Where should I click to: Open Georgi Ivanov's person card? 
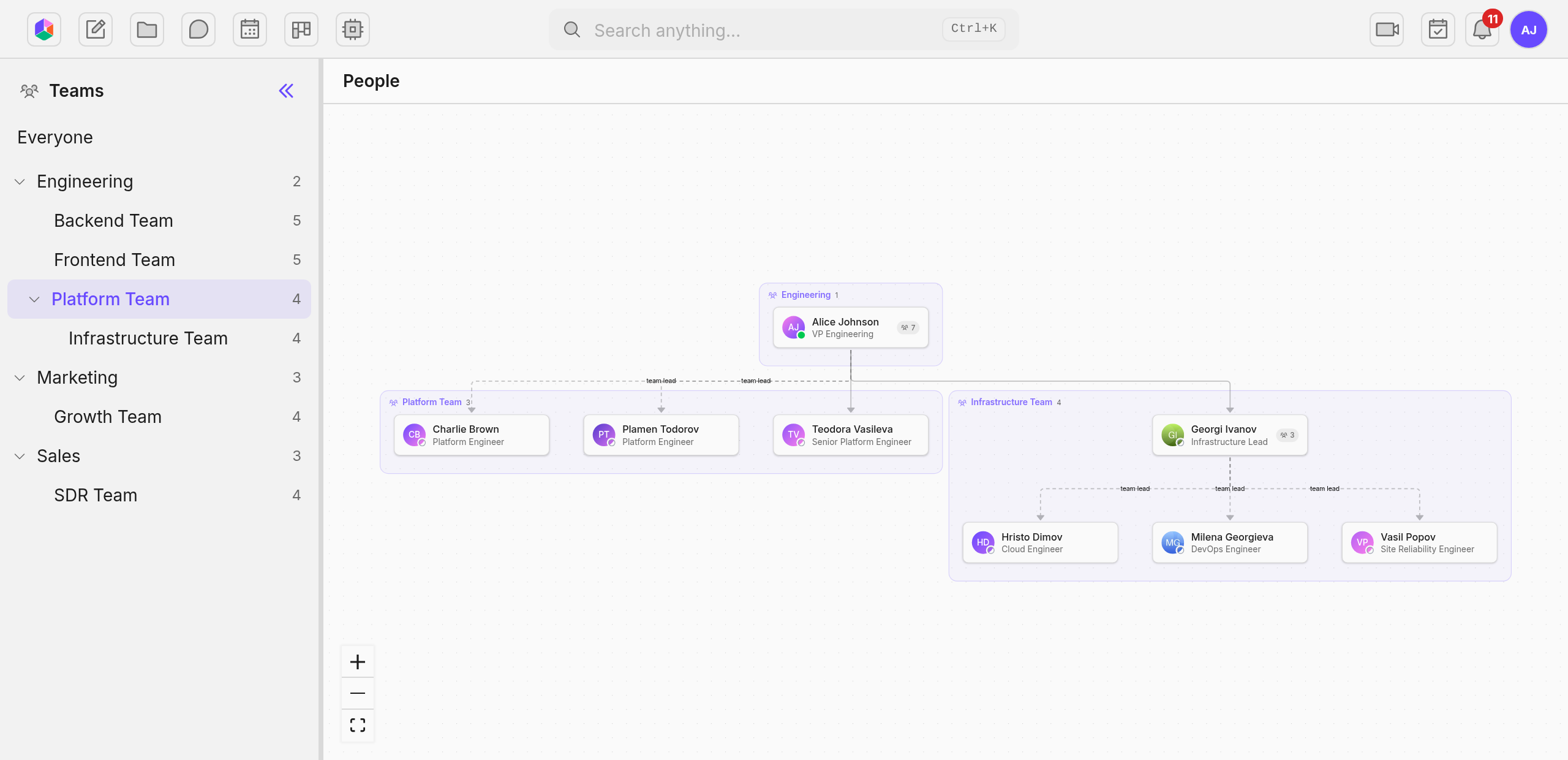point(1230,435)
